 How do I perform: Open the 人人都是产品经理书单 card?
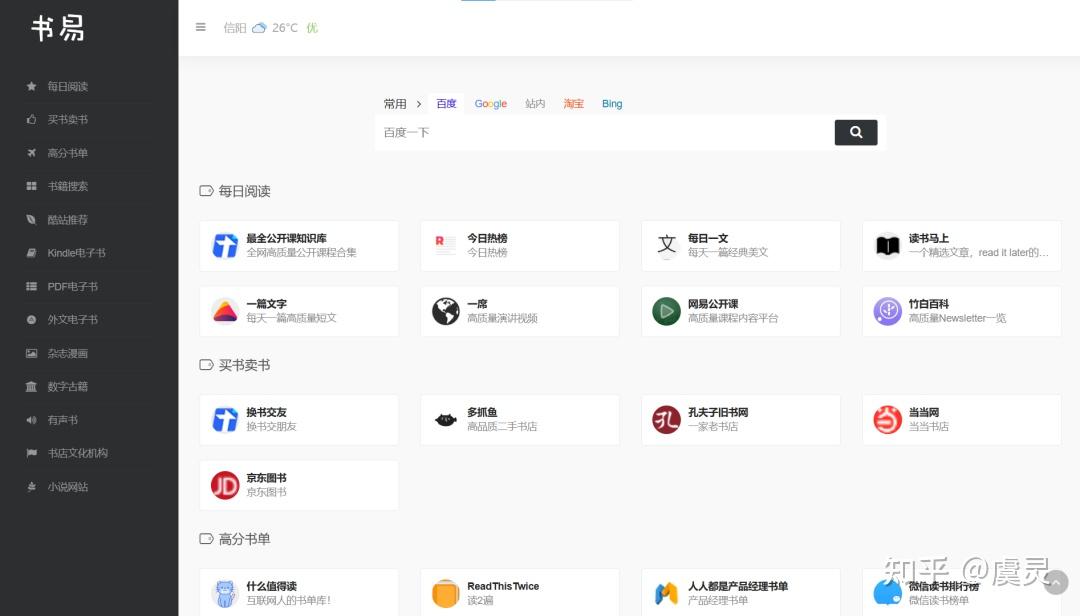[740, 593]
